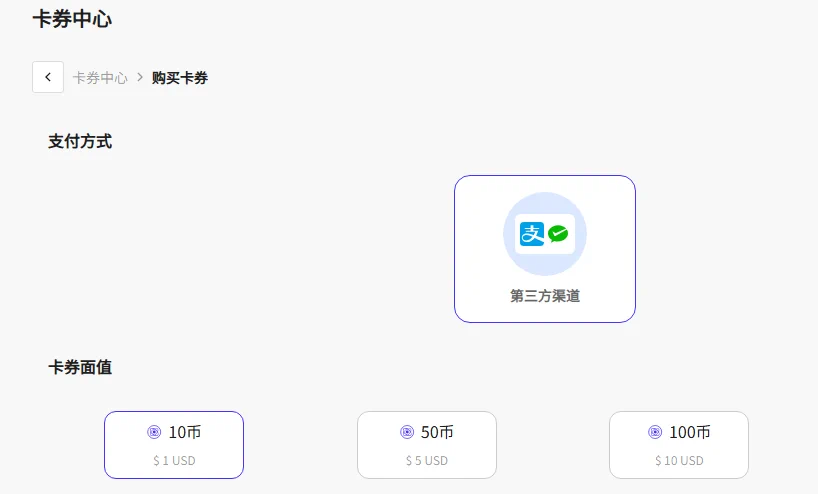Viewport: 818px width, 494px height.
Task: Click the back arrow button
Action: point(48,77)
